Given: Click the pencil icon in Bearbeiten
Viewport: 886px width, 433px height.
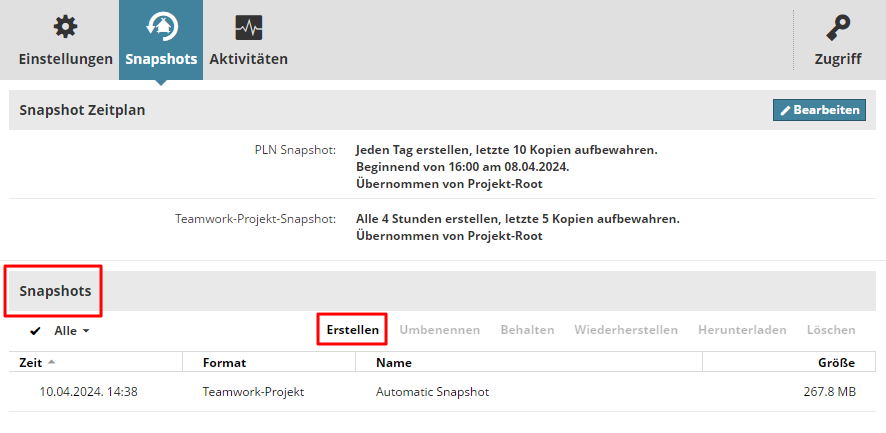Looking at the screenshot, I should [x=785, y=110].
